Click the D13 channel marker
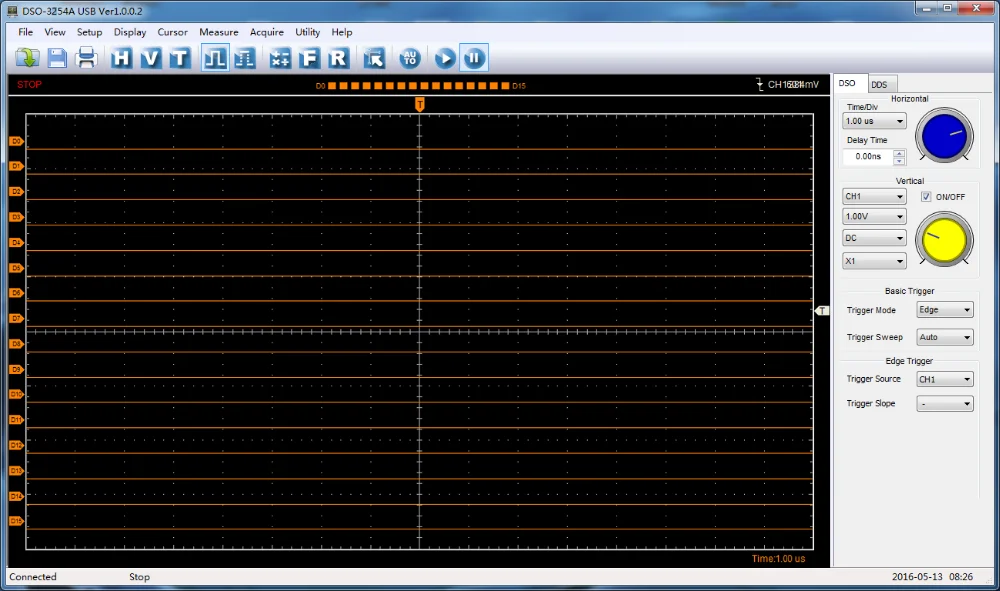The image size is (1000, 591). click(17, 471)
